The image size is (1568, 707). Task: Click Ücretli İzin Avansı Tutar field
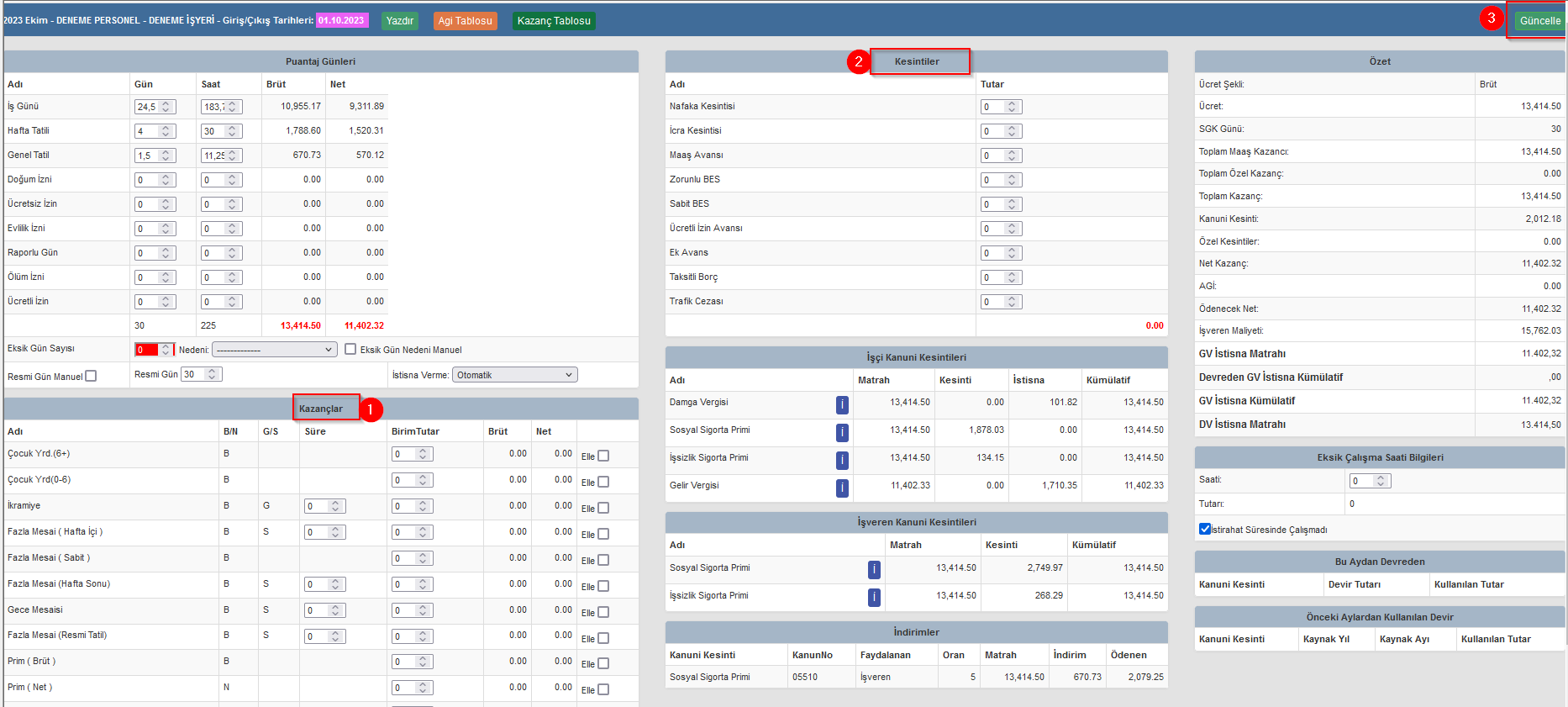pos(1002,229)
